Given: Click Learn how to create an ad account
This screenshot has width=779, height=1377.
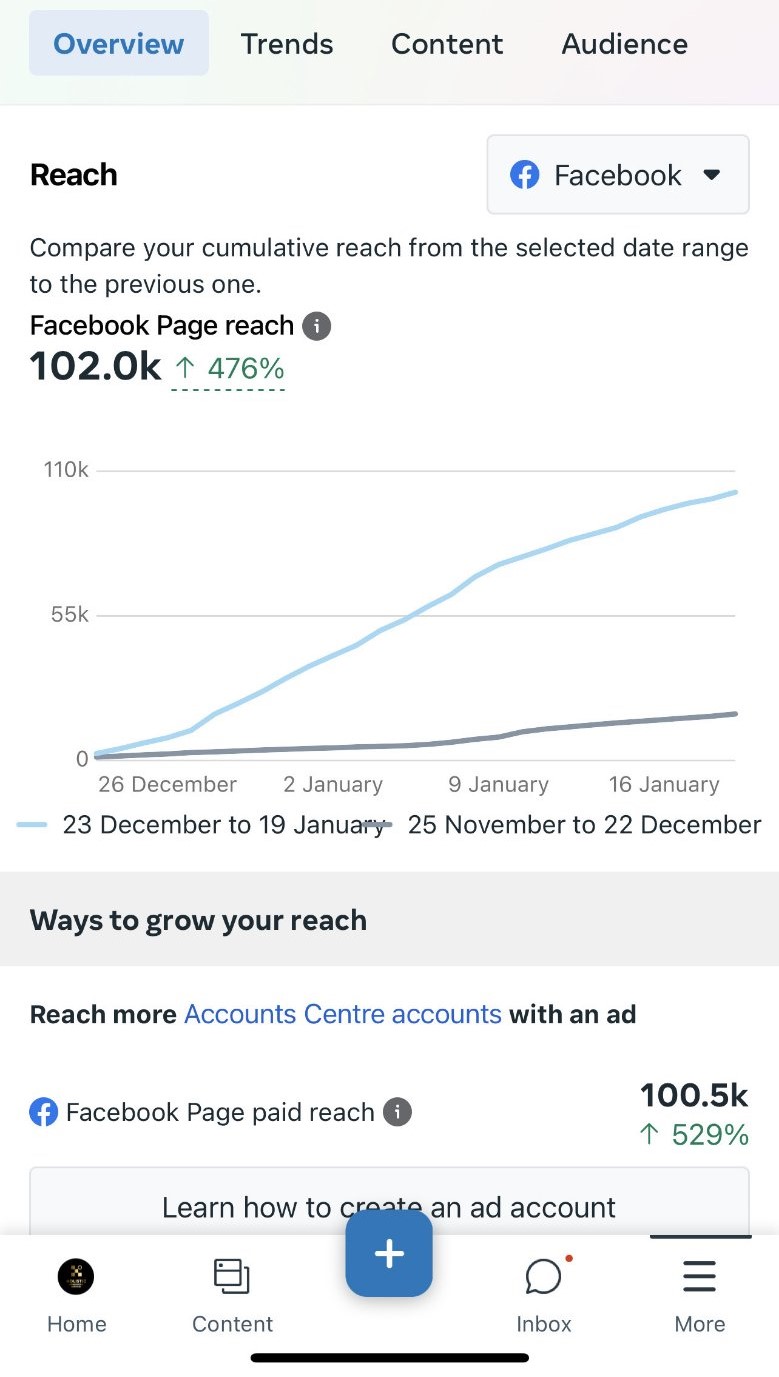Looking at the screenshot, I should click(x=389, y=1207).
